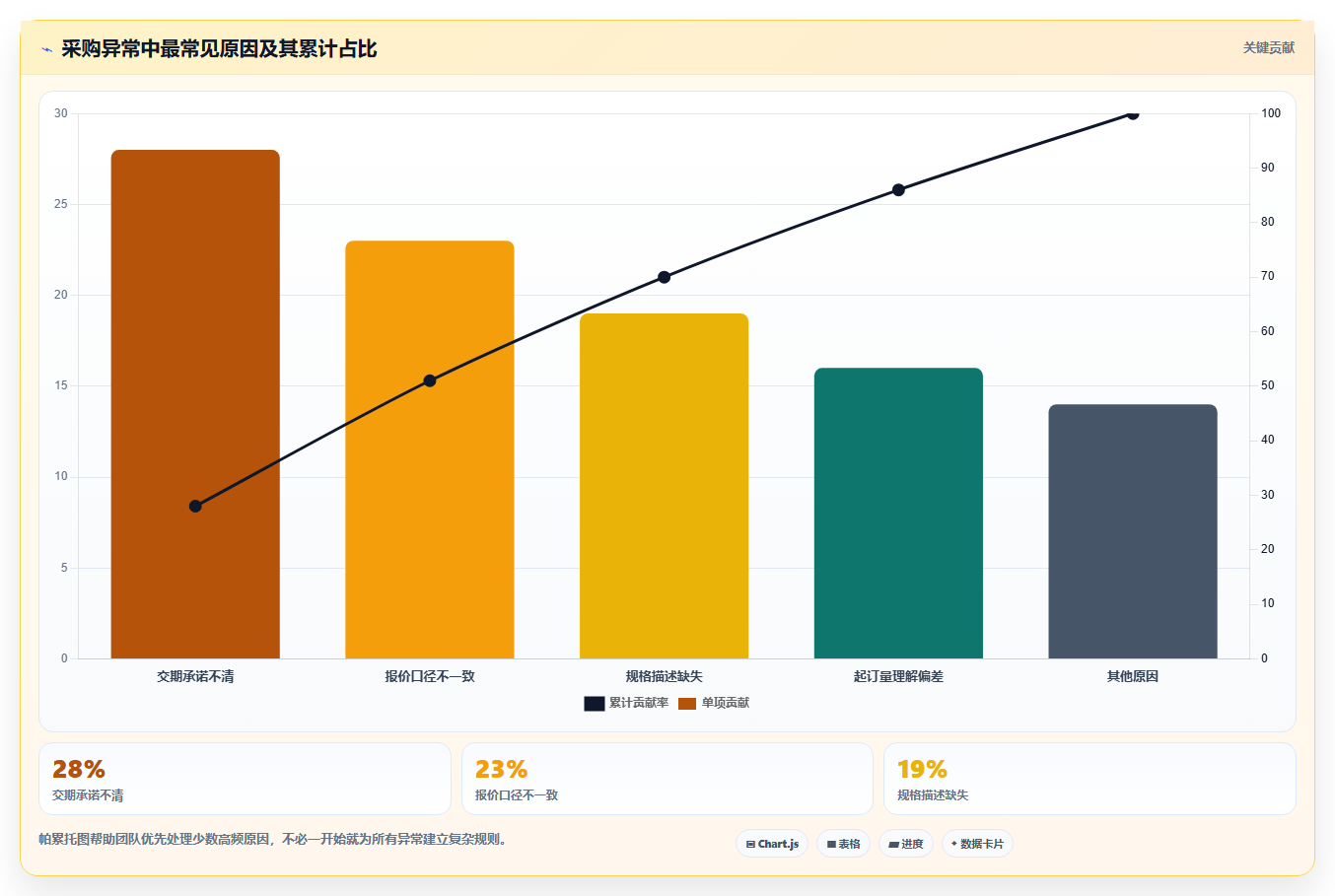Screen dimensions: 1335x896
Task: Click the 23% 报价口径不一致 stat card
Action: click(667, 779)
